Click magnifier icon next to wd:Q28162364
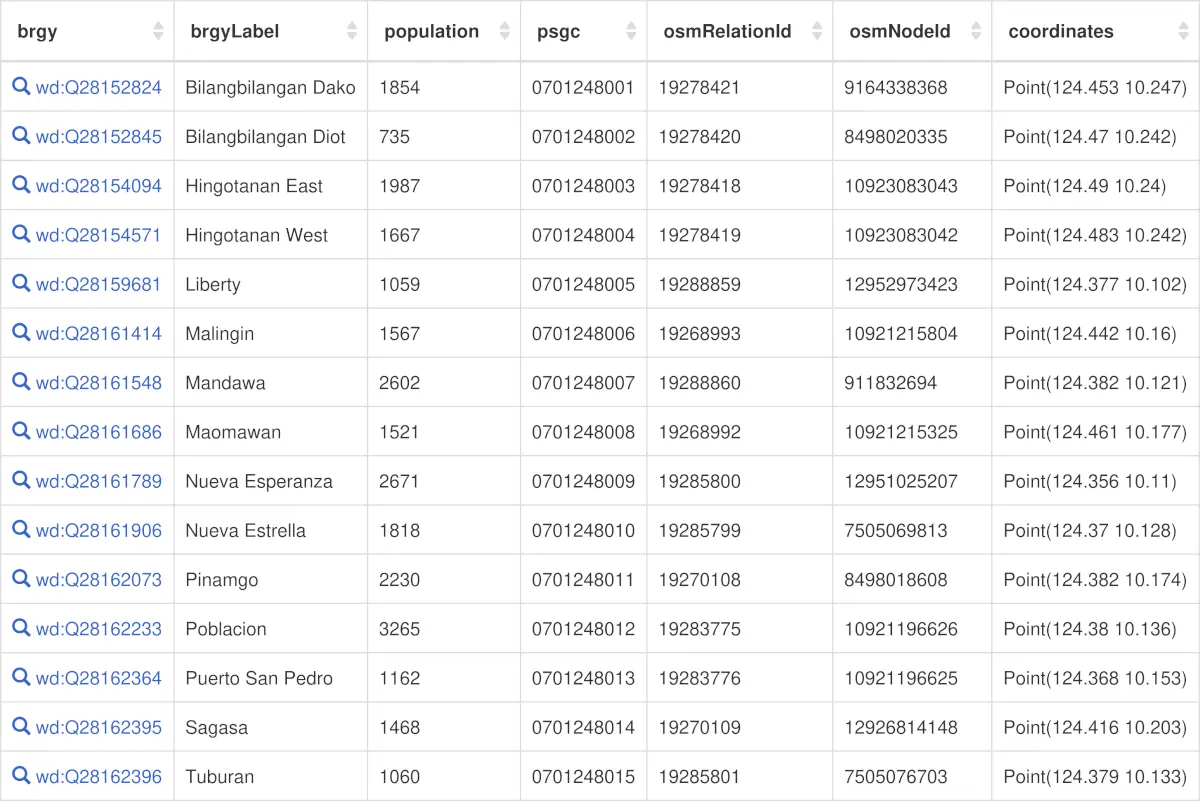 (x=21, y=676)
